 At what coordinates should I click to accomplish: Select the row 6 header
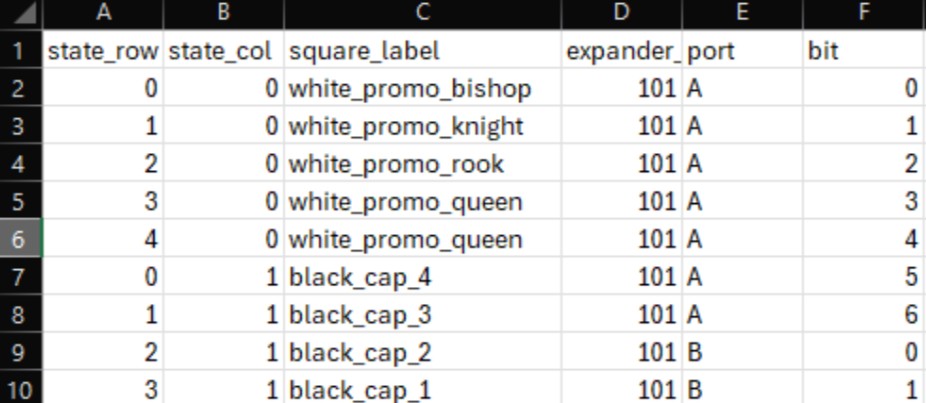click(21, 239)
